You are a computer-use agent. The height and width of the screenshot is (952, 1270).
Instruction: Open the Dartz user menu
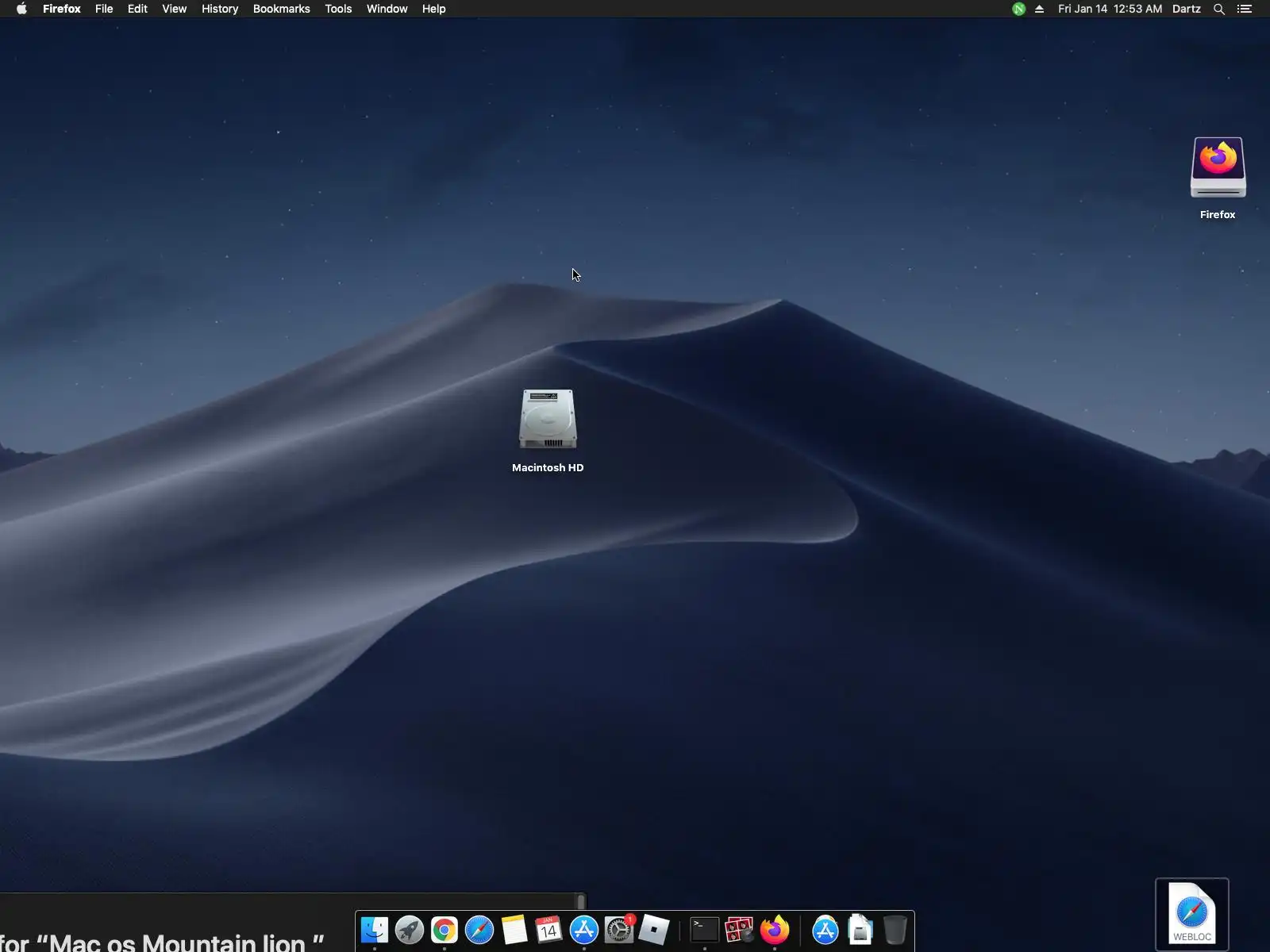[x=1187, y=9]
